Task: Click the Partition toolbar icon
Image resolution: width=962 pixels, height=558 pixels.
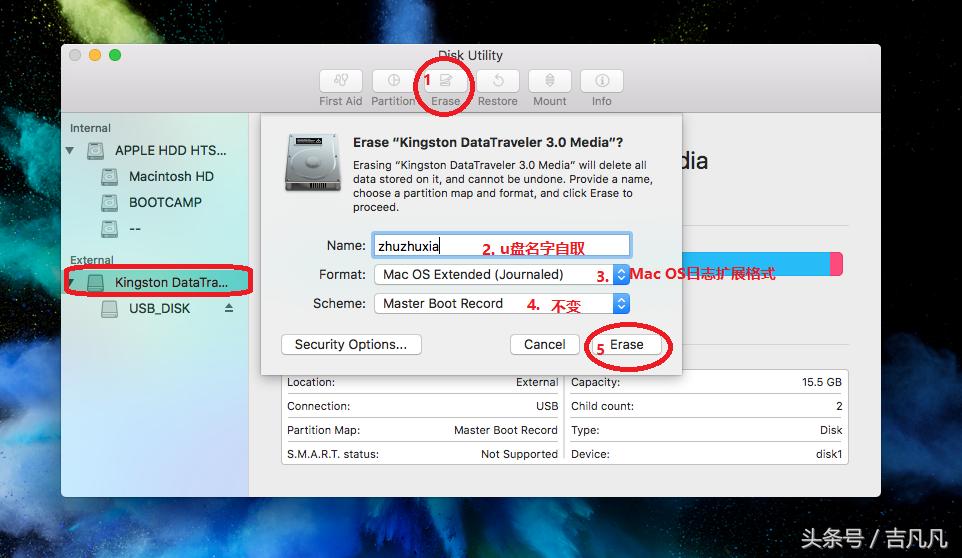Action: click(x=394, y=81)
